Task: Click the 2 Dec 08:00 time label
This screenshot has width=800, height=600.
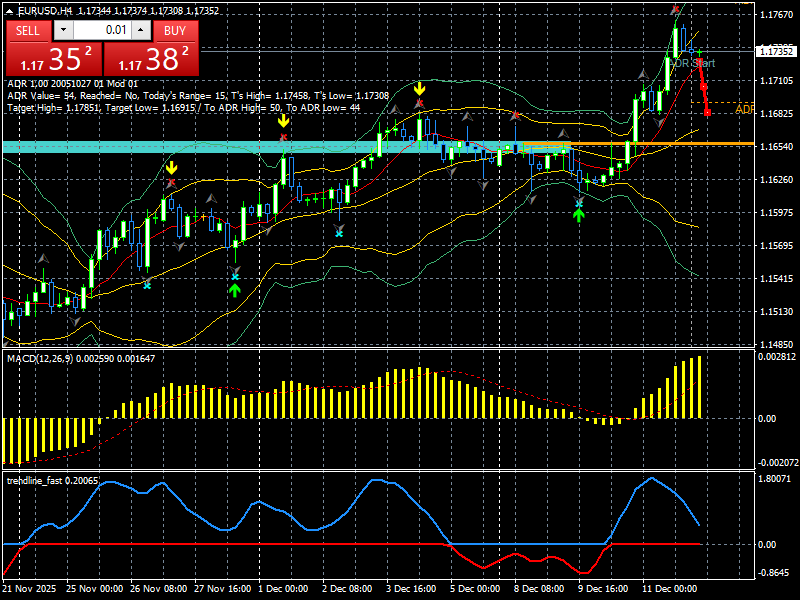Action: (347, 589)
